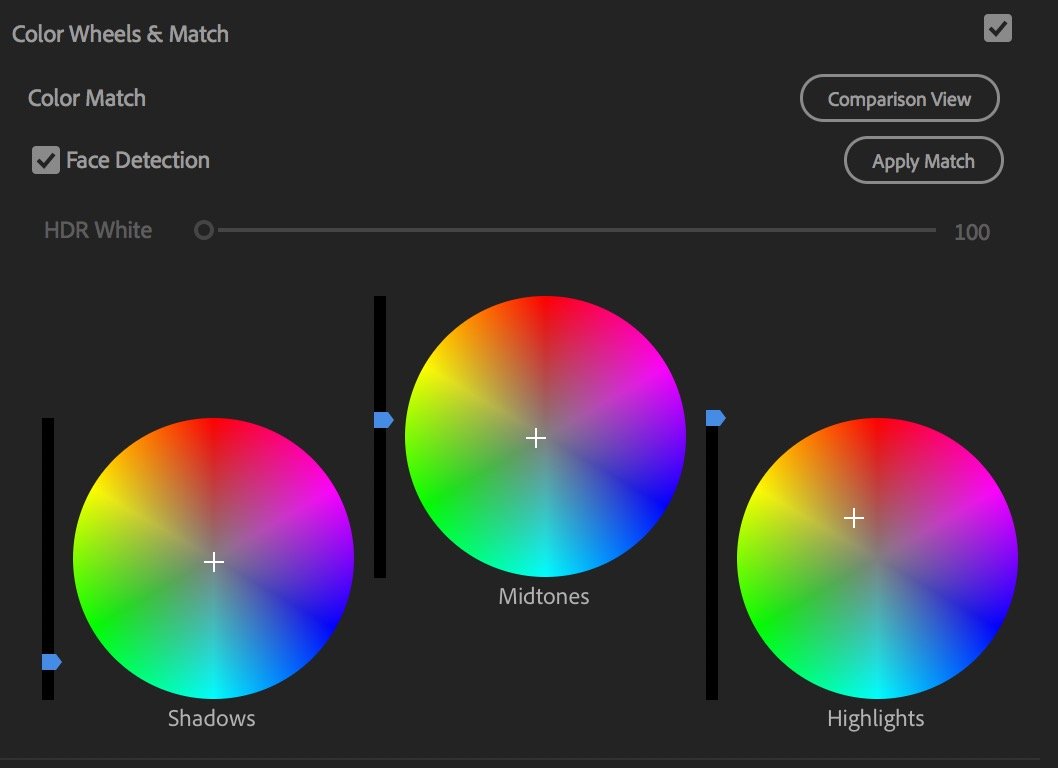Viewport: 1058px width, 768px height.
Task: Click the Highlights wheel label
Action: (875, 717)
